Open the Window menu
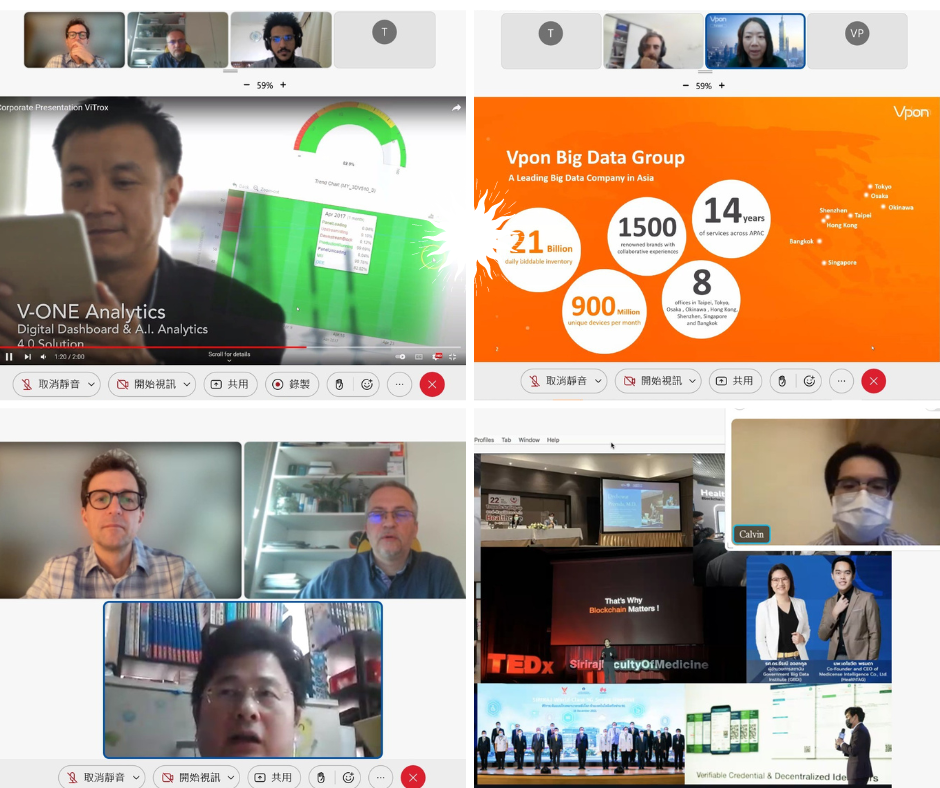The width and height of the screenshot is (940, 788). pyautogui.click(x=529, y=440)
